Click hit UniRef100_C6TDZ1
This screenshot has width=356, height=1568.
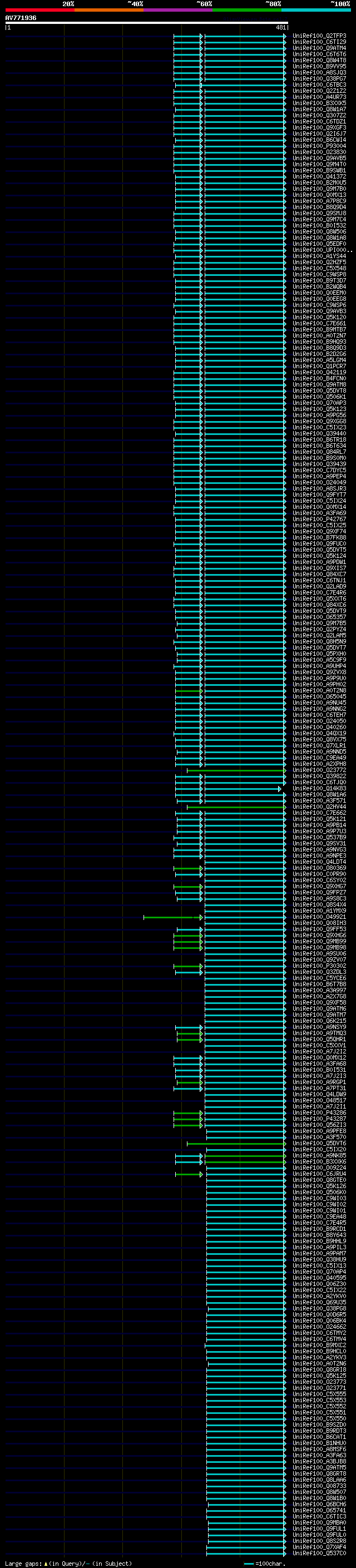pos(319,122)
